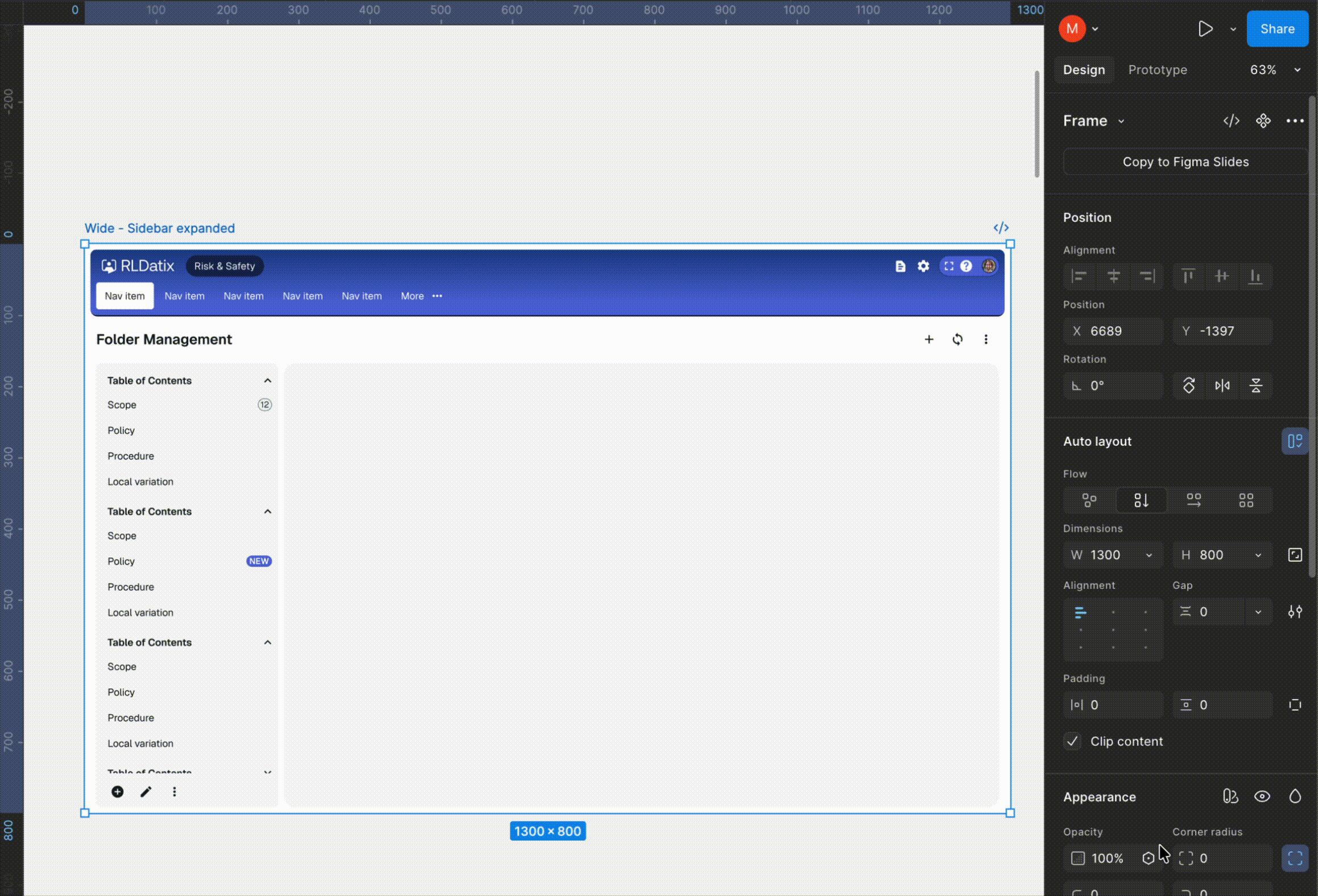Click the Share button
The height and width of the screenshot is (896, 1318).
[1276, 29]
